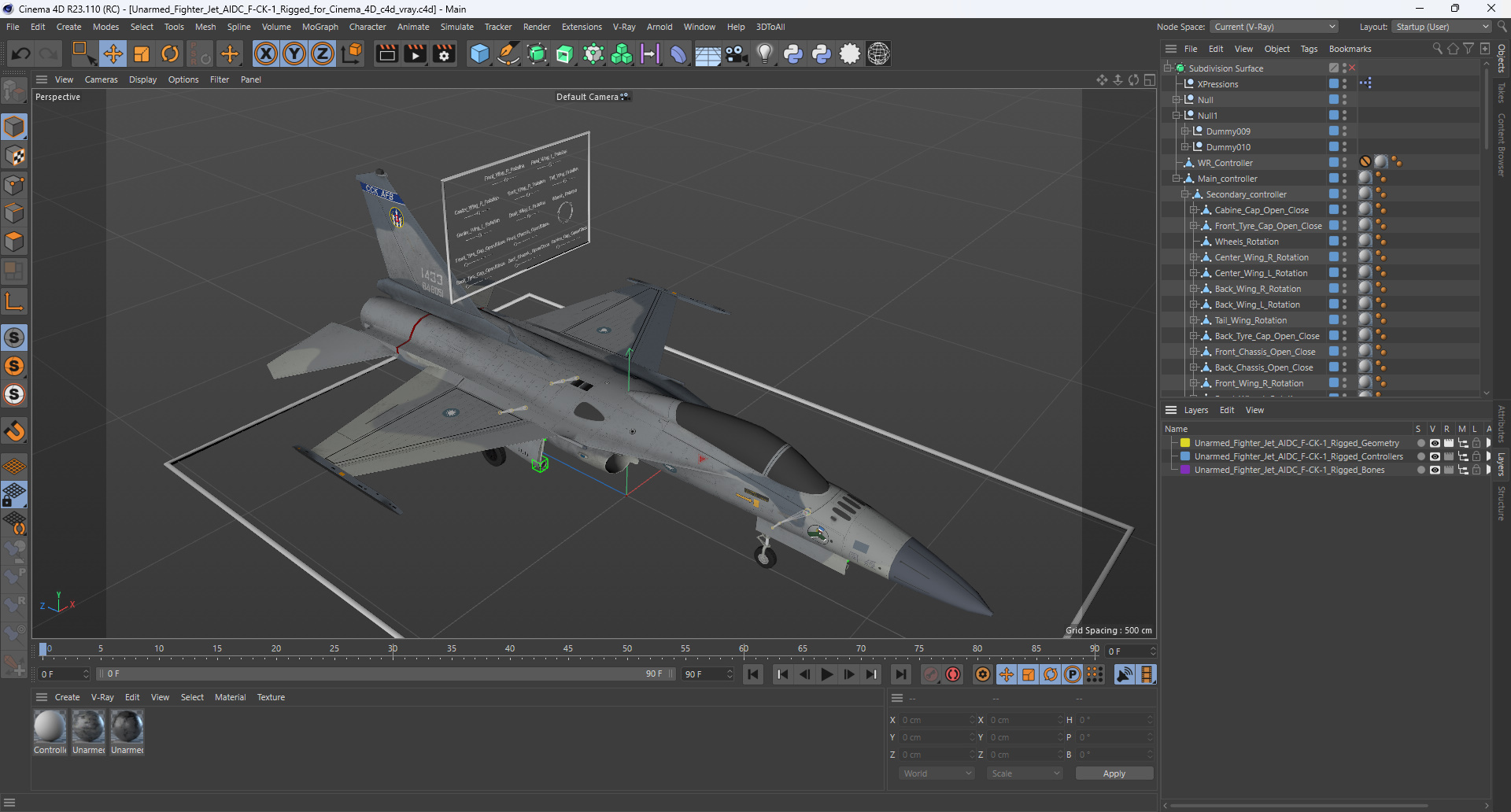Click yellow color swatch of Geometry layer
This screenshot has width=1511, height=812.
pyautogui.click(x=1184, y=443)
